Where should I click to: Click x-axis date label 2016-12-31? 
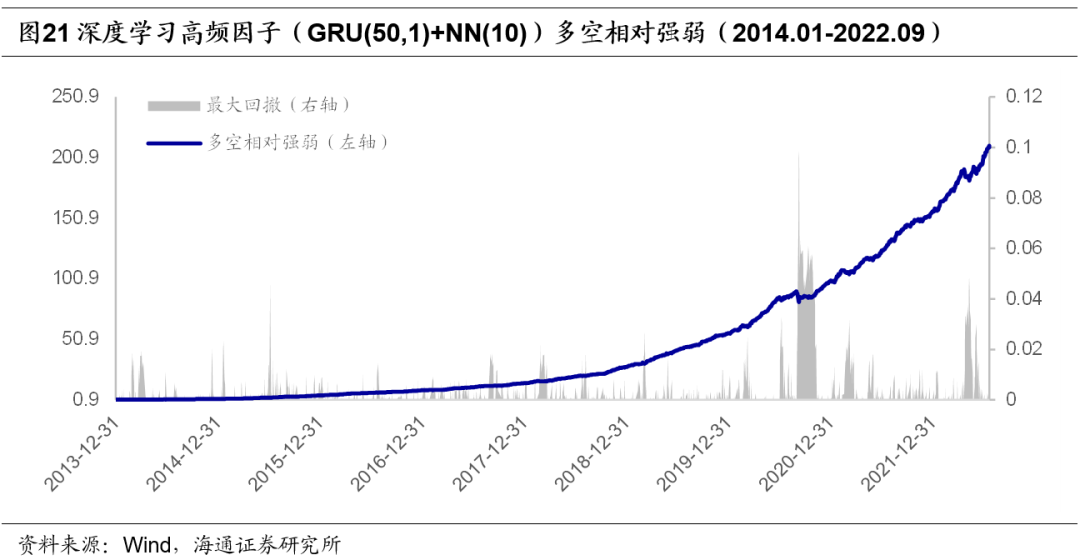click(388, 453)
